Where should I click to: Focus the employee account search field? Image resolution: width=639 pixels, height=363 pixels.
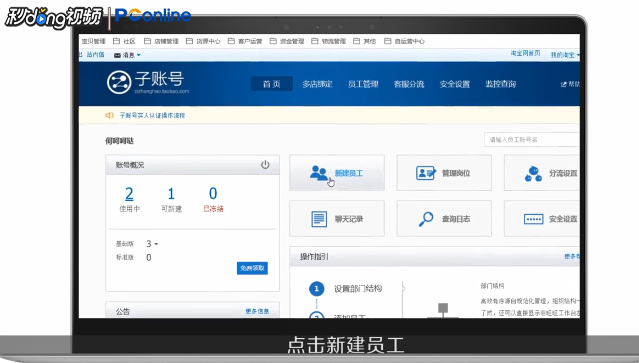532,140
